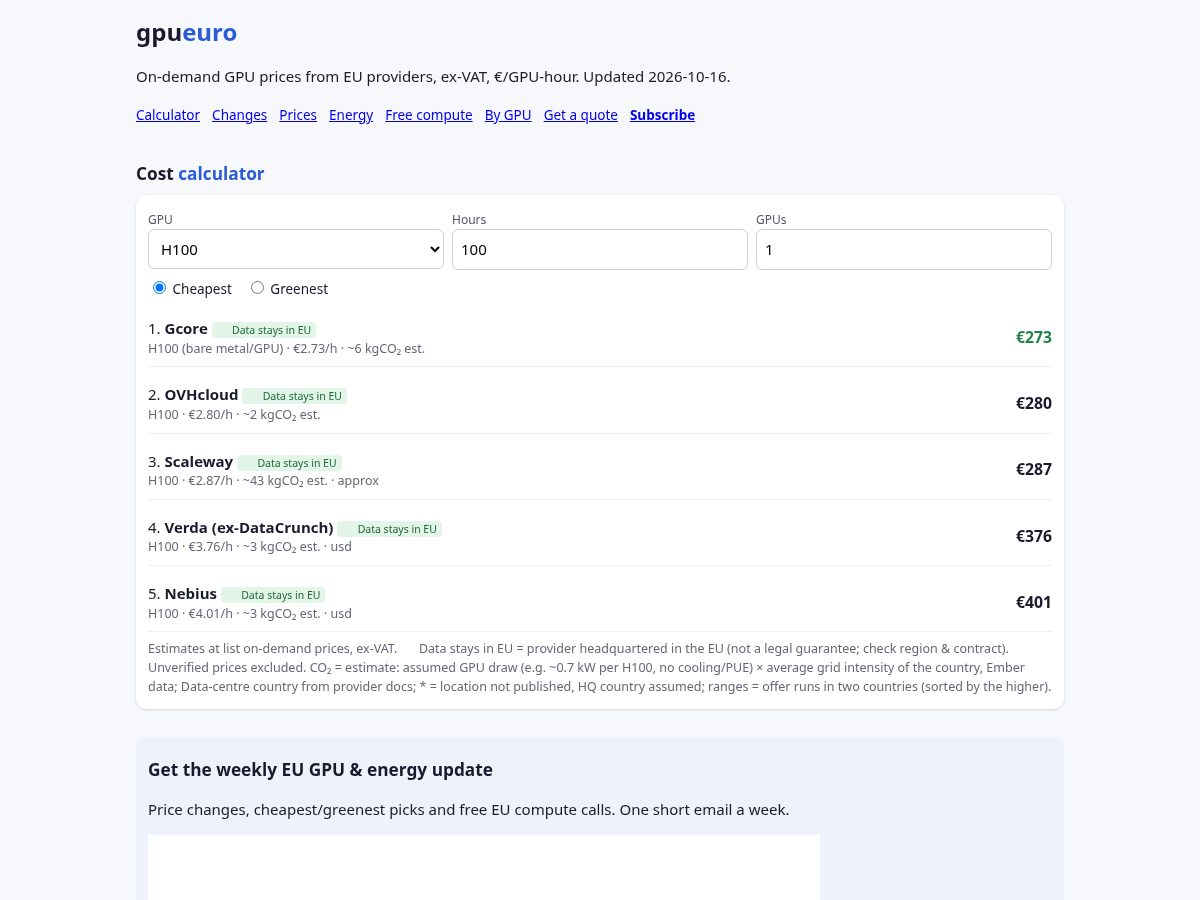The height and width of the screenshot is (900, 1200).
Task: Click the Verda €3.76/h detail line
Action: (x=250, y=547)
